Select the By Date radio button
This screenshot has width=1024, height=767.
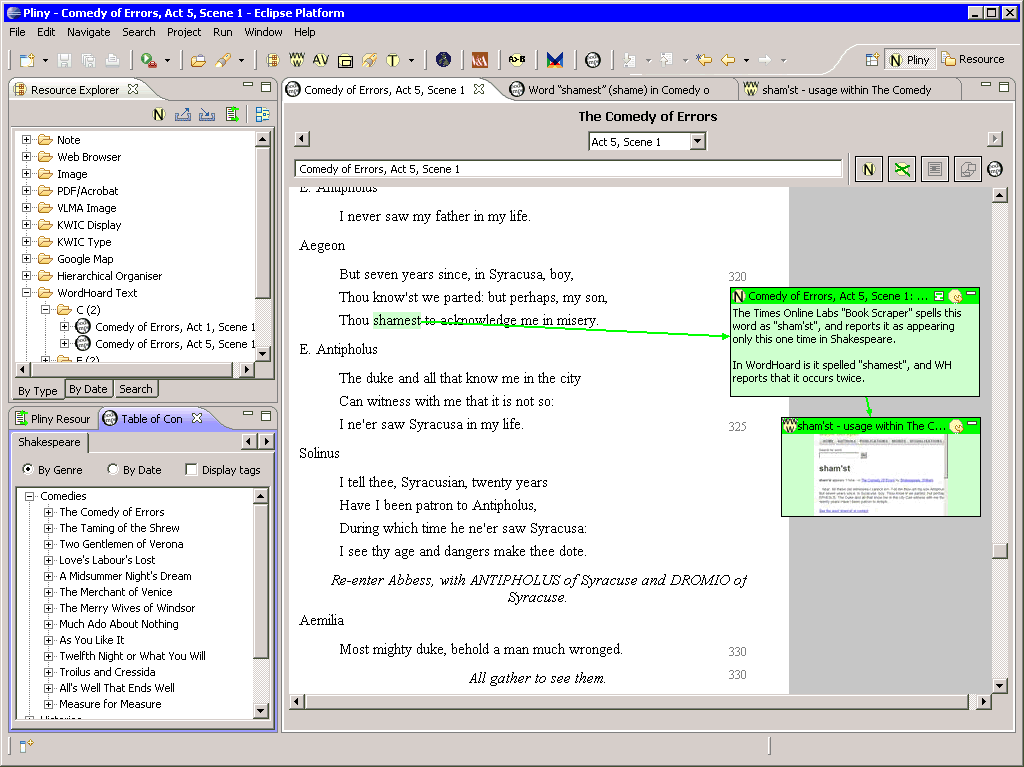tap(113, 469)
